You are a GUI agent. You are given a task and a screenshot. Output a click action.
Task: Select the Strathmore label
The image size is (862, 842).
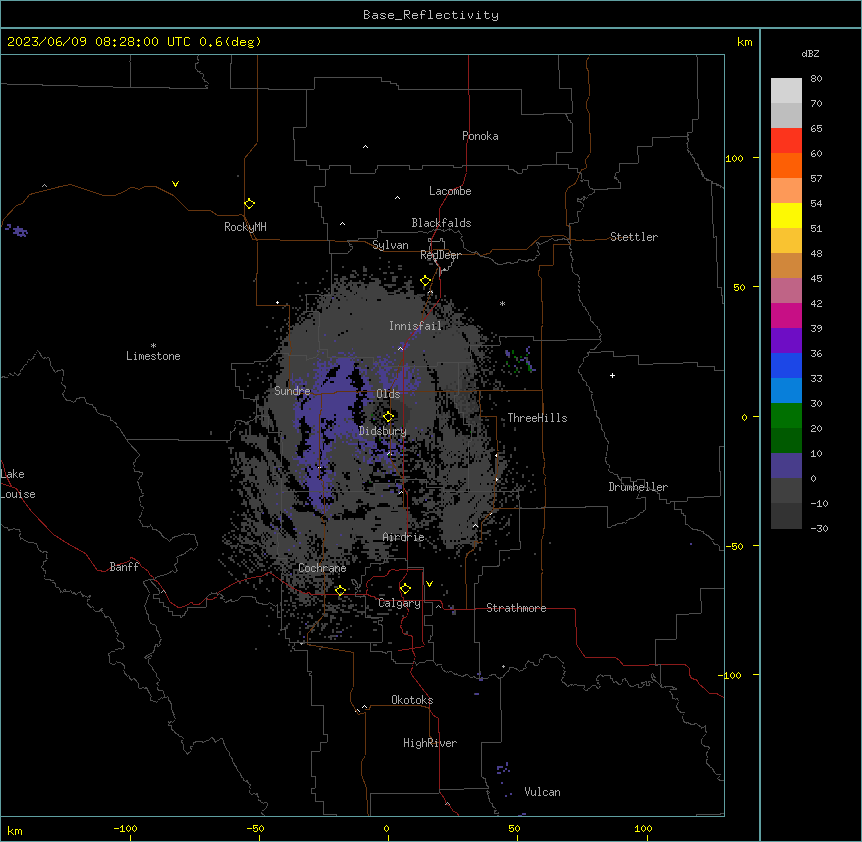[x=516, y=608]
